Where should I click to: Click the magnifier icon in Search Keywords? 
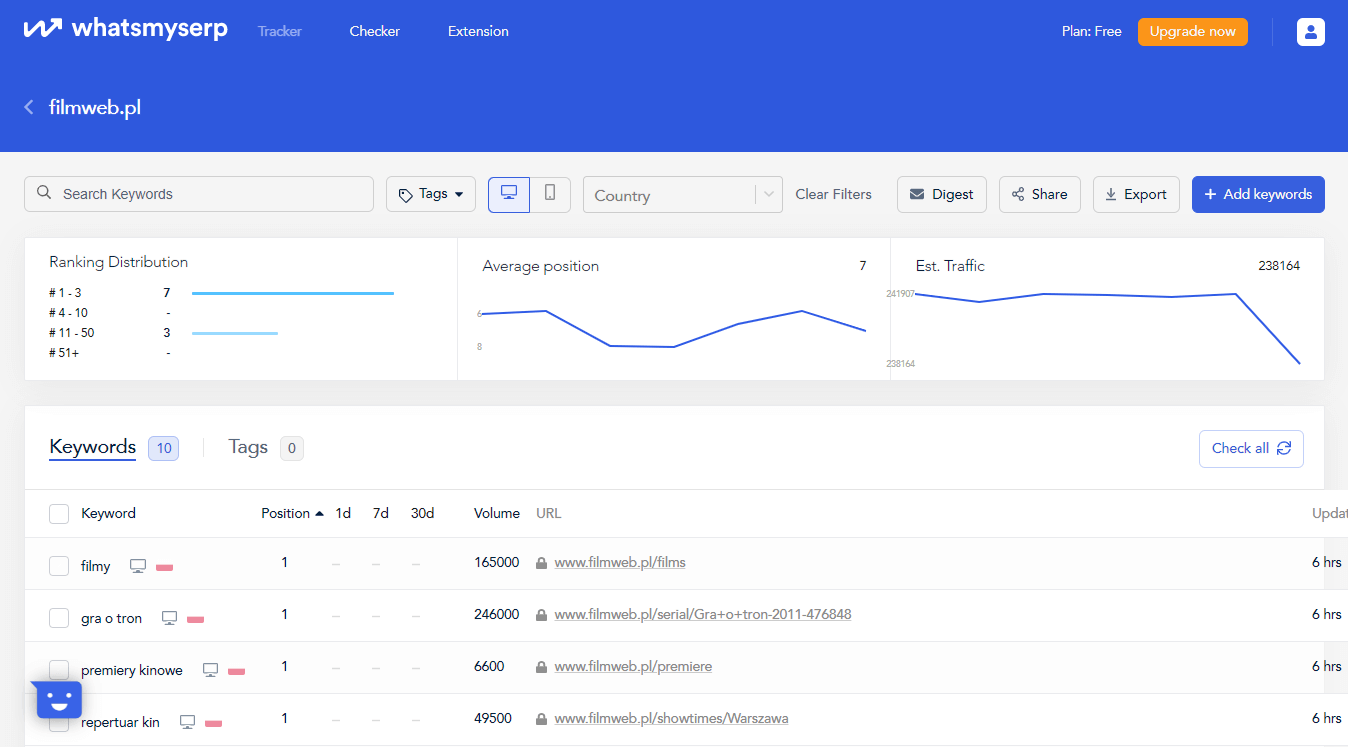coord(44,193)
